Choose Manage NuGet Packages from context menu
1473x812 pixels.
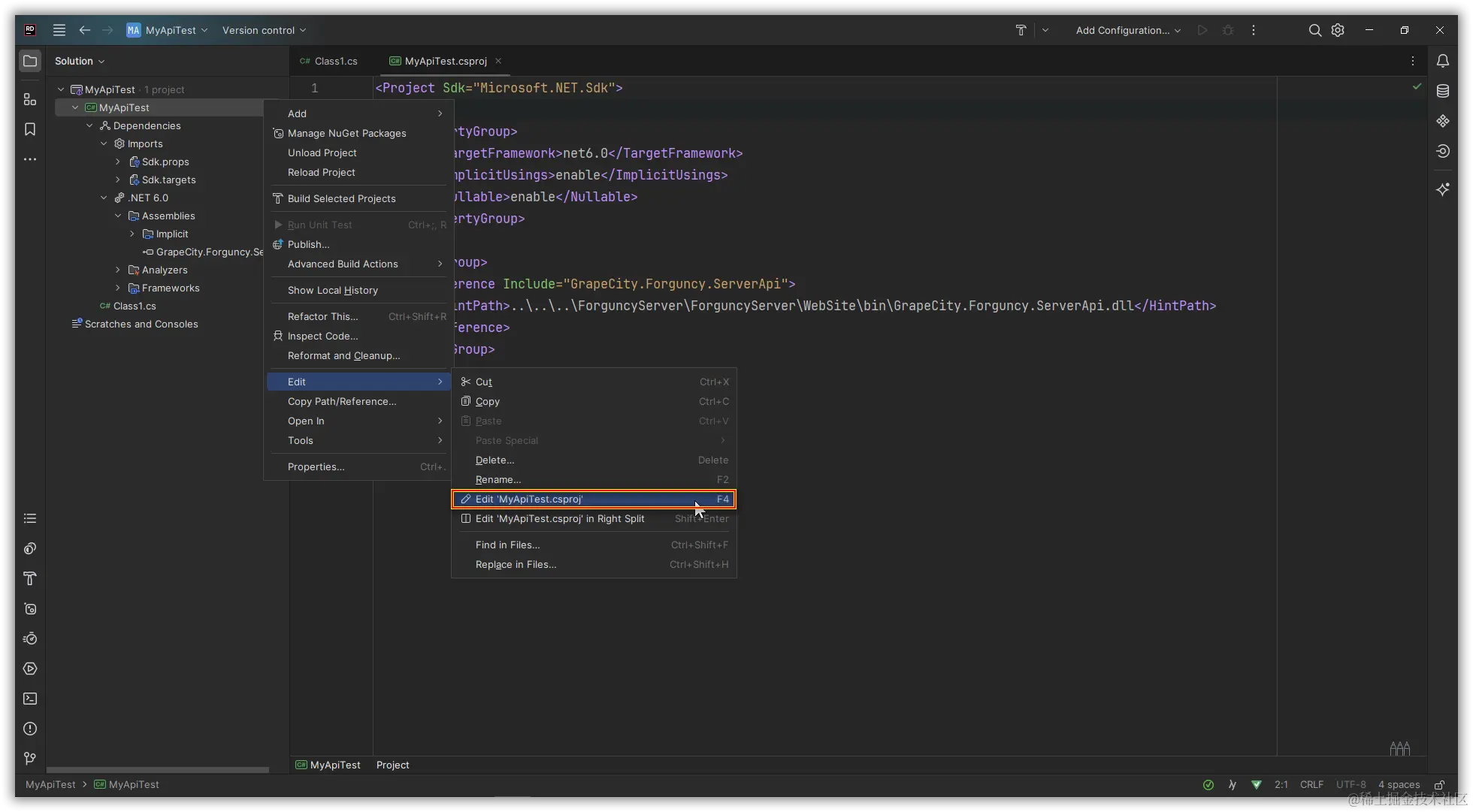tap(346, 133)
